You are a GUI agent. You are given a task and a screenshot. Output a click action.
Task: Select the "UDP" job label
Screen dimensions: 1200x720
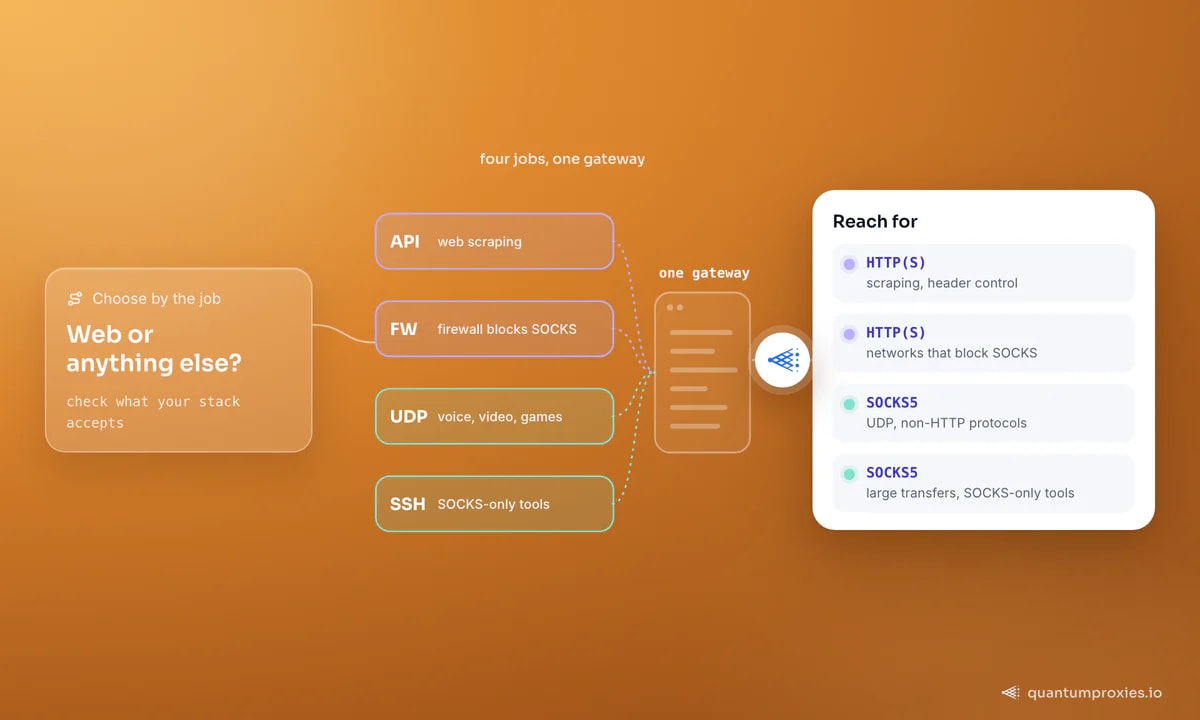[409, 416]
